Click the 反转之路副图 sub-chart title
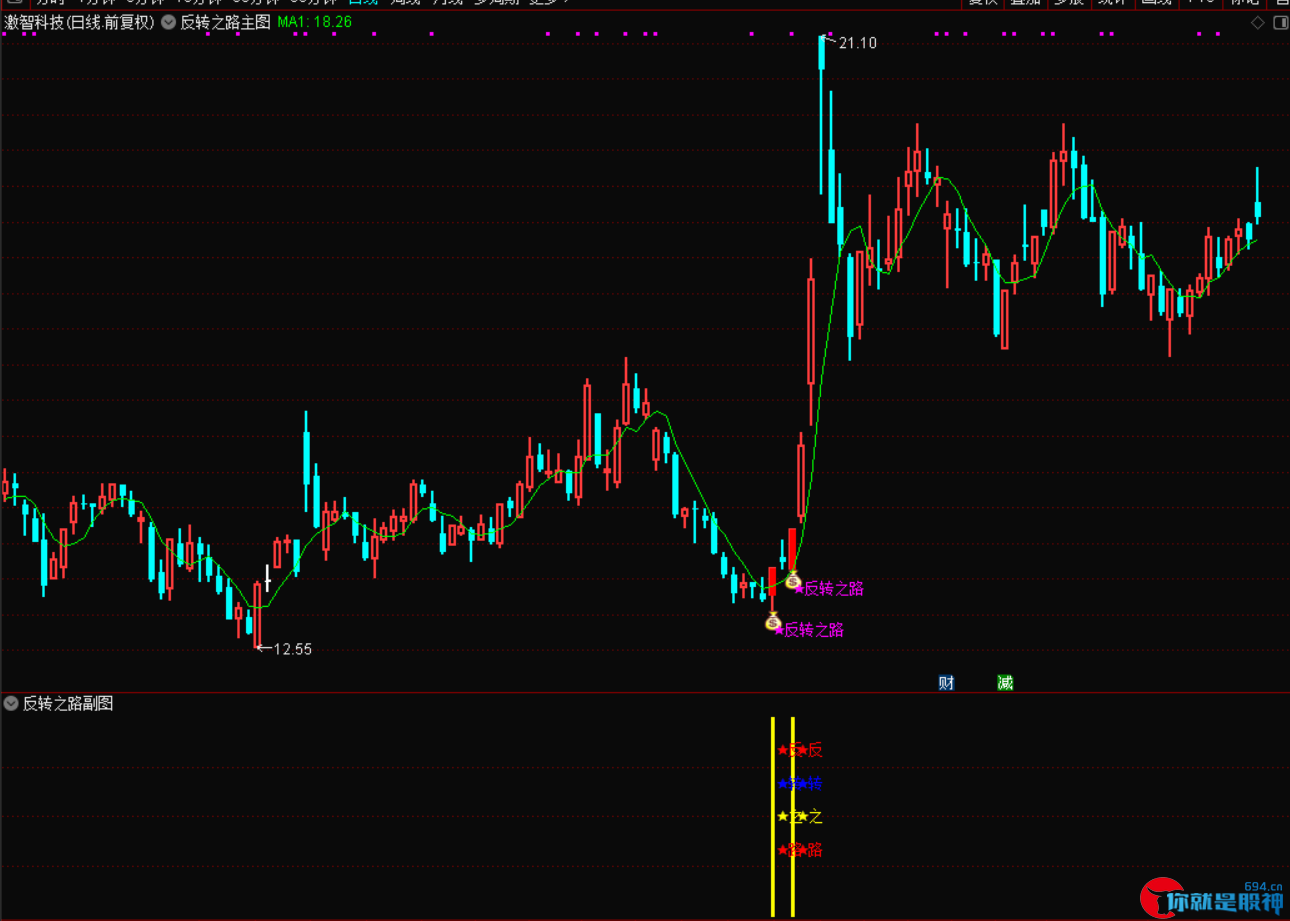Screen dimensions: 1290x921 point(68,703)
